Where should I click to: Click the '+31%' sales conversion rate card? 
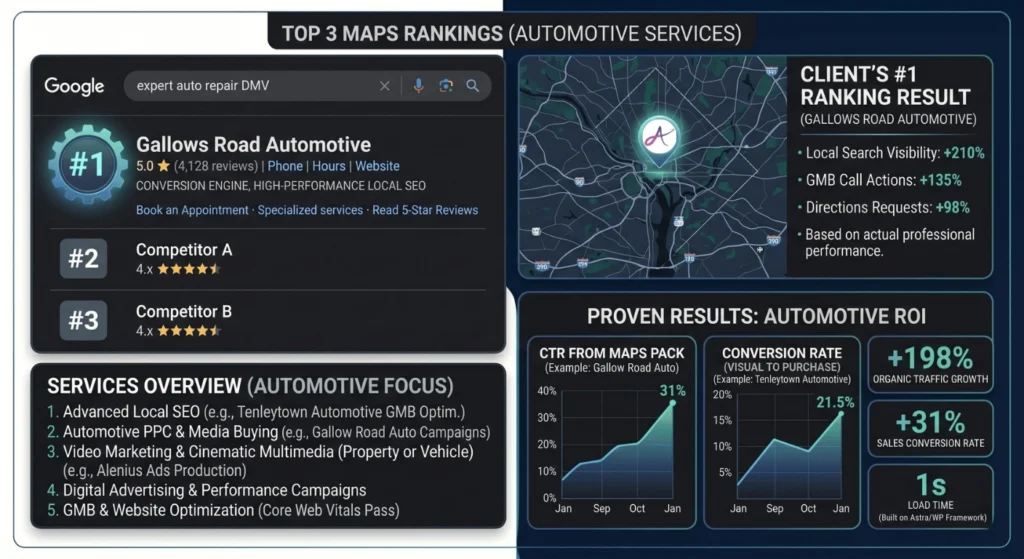[x=930, y=428]
